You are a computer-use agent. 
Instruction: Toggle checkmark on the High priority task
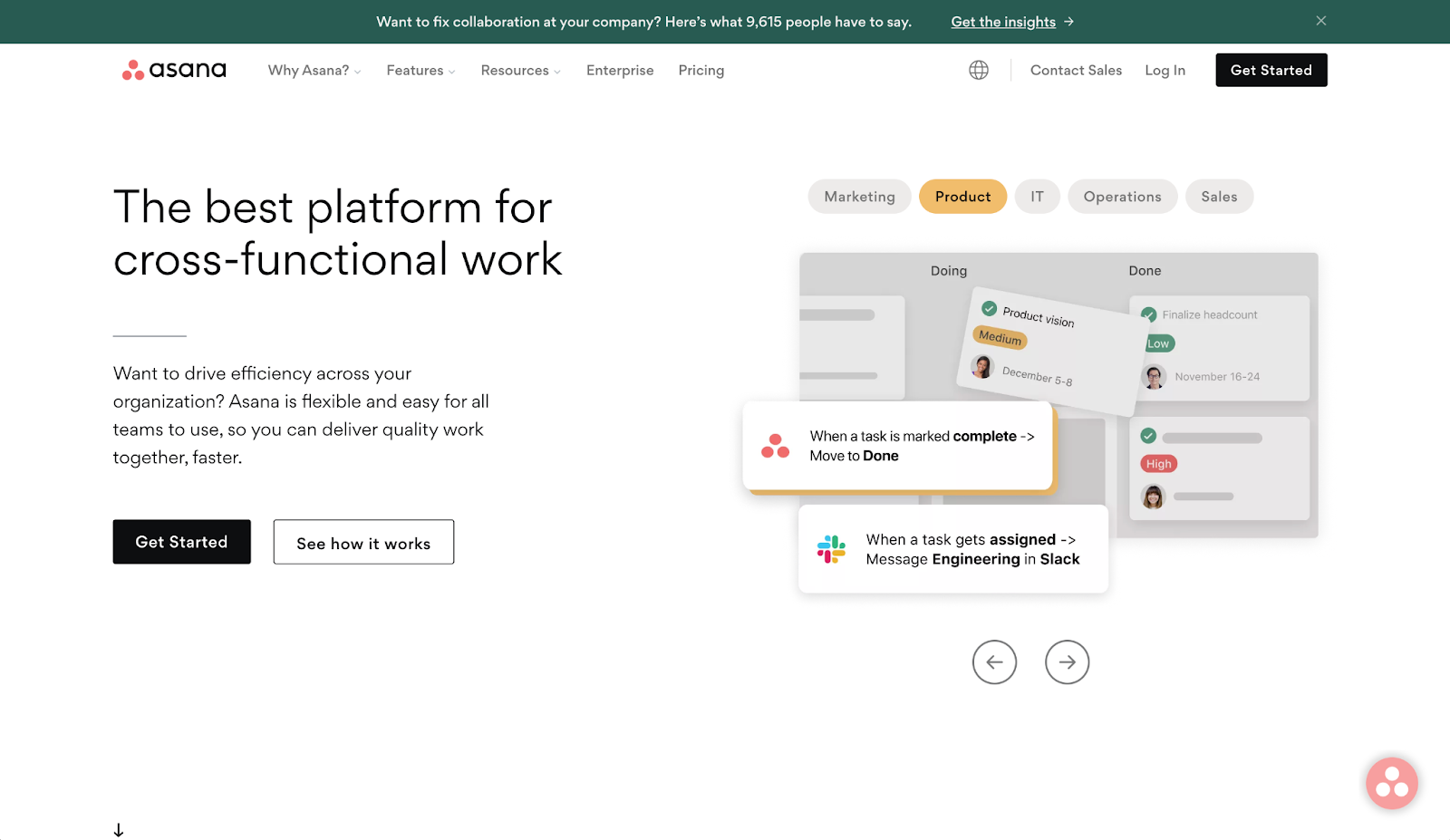point(1148,436)
